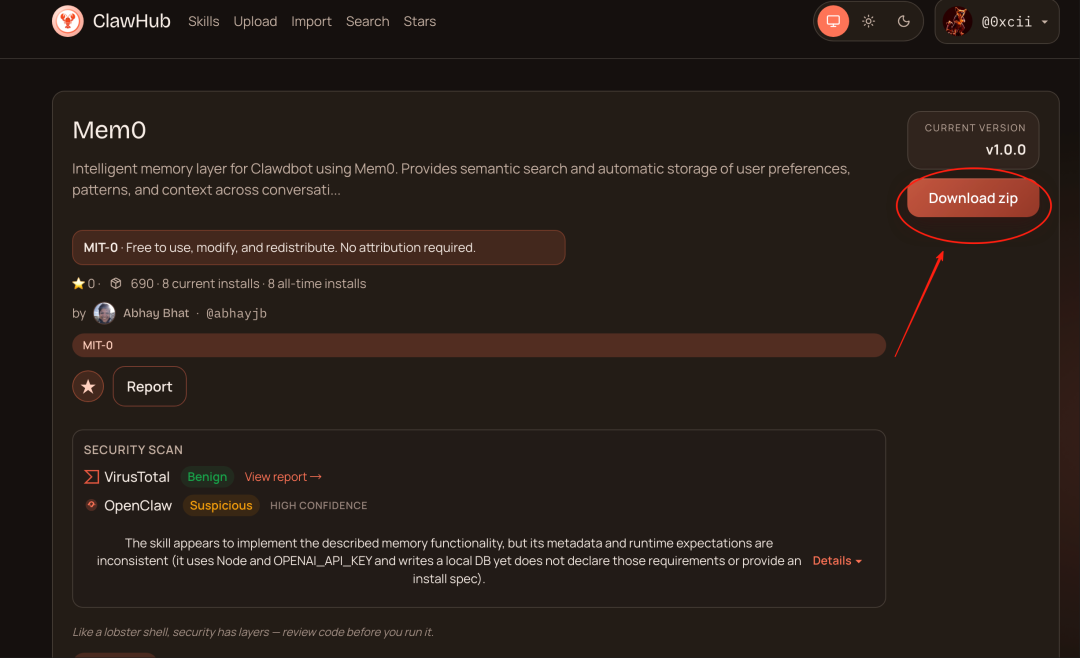Click the yellow star rating icon
The height and width of the screenshot is (658, 1080).
(x=79, y=283)
